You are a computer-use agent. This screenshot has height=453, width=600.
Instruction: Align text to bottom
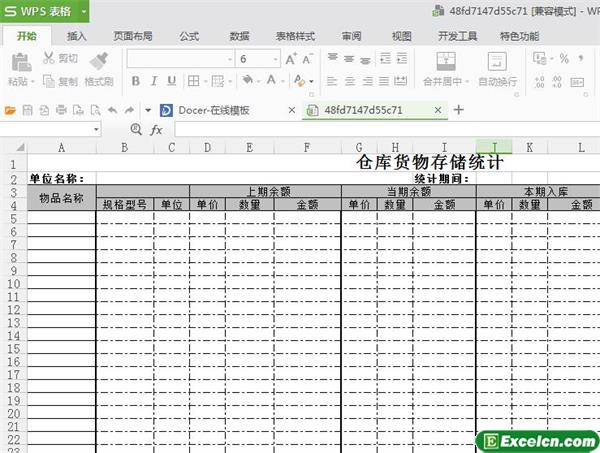pyautogui.click(x=365, y=59)
